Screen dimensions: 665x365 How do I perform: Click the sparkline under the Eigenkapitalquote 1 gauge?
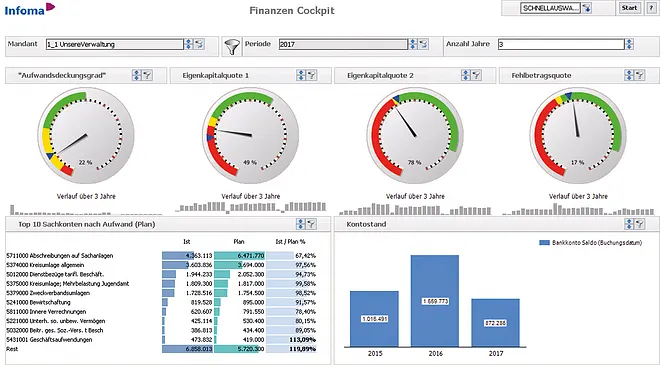pos(251,207)
